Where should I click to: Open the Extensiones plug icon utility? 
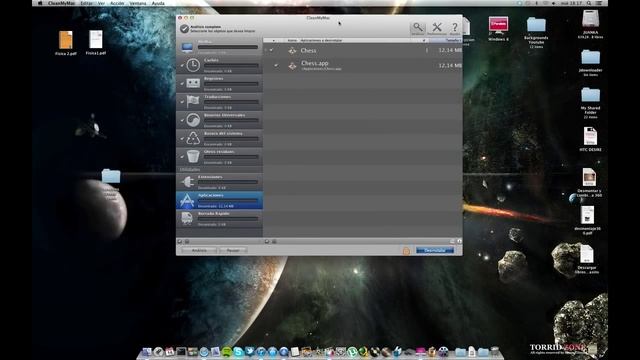click(187, 182)
